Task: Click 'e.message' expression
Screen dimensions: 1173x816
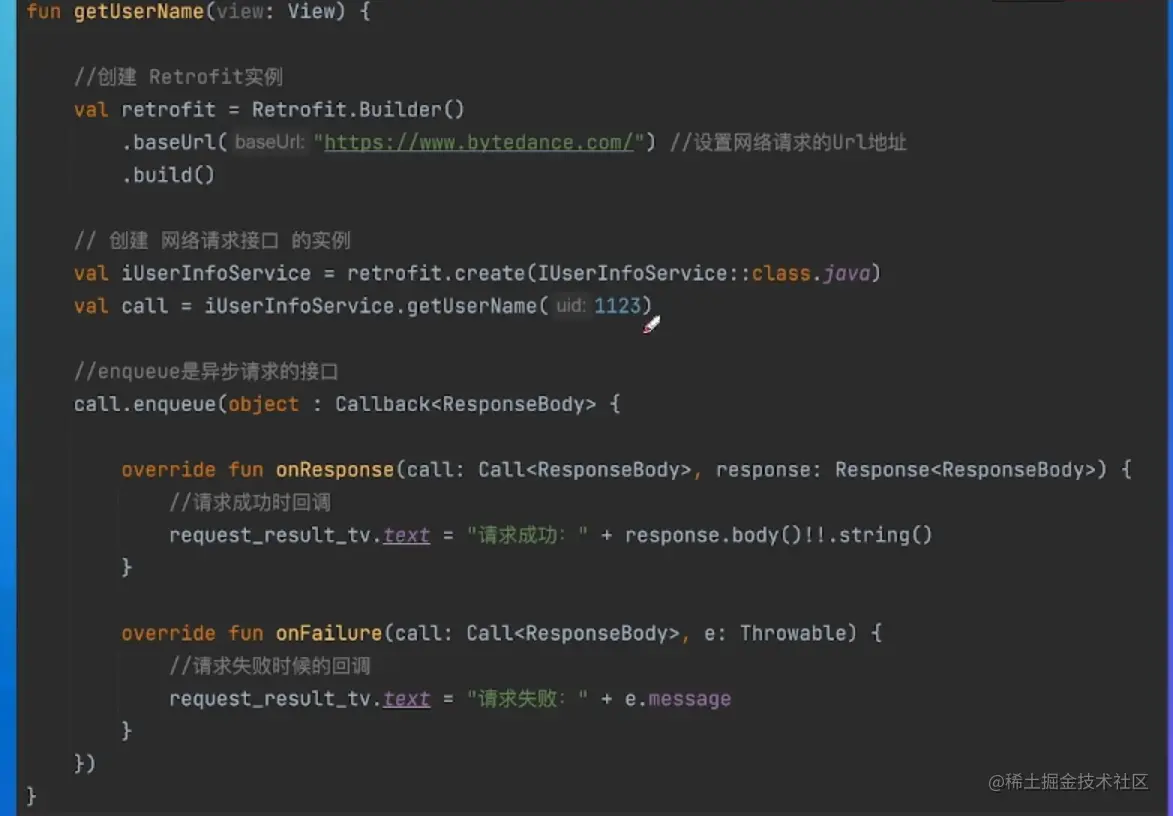Action: coord(678,699)
